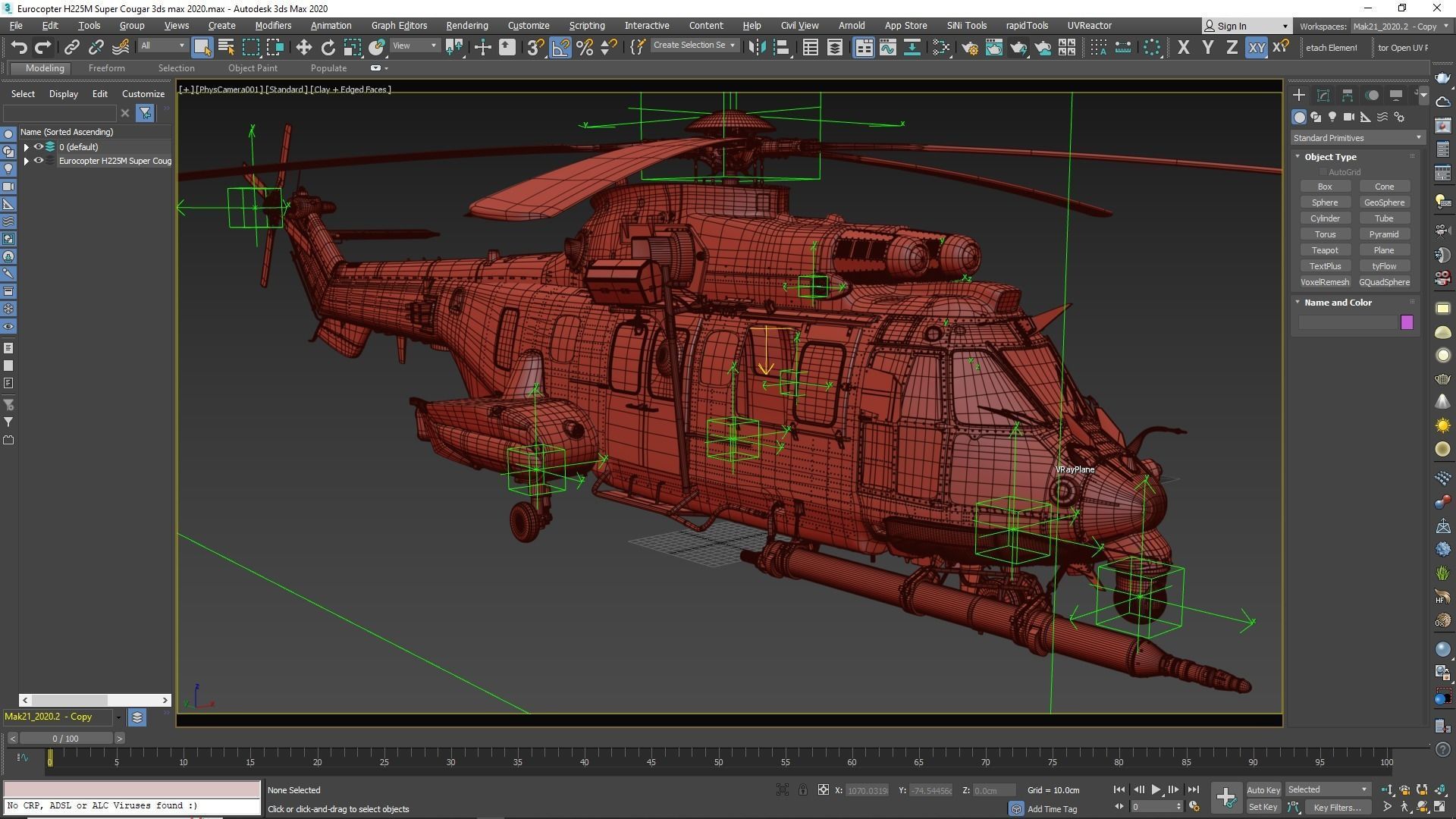Toggle Absolute/Offset transform type-in mode
Image resolution: width=1456 pixels, height=819 pixels.
(x=823, y=790)
